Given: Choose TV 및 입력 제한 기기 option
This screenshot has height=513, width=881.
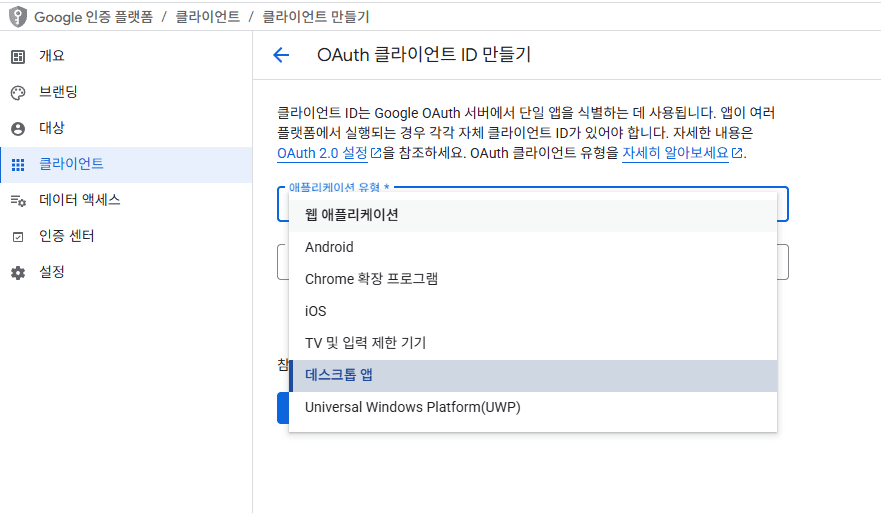Looking at the screenshot, I should click(533, 343).
